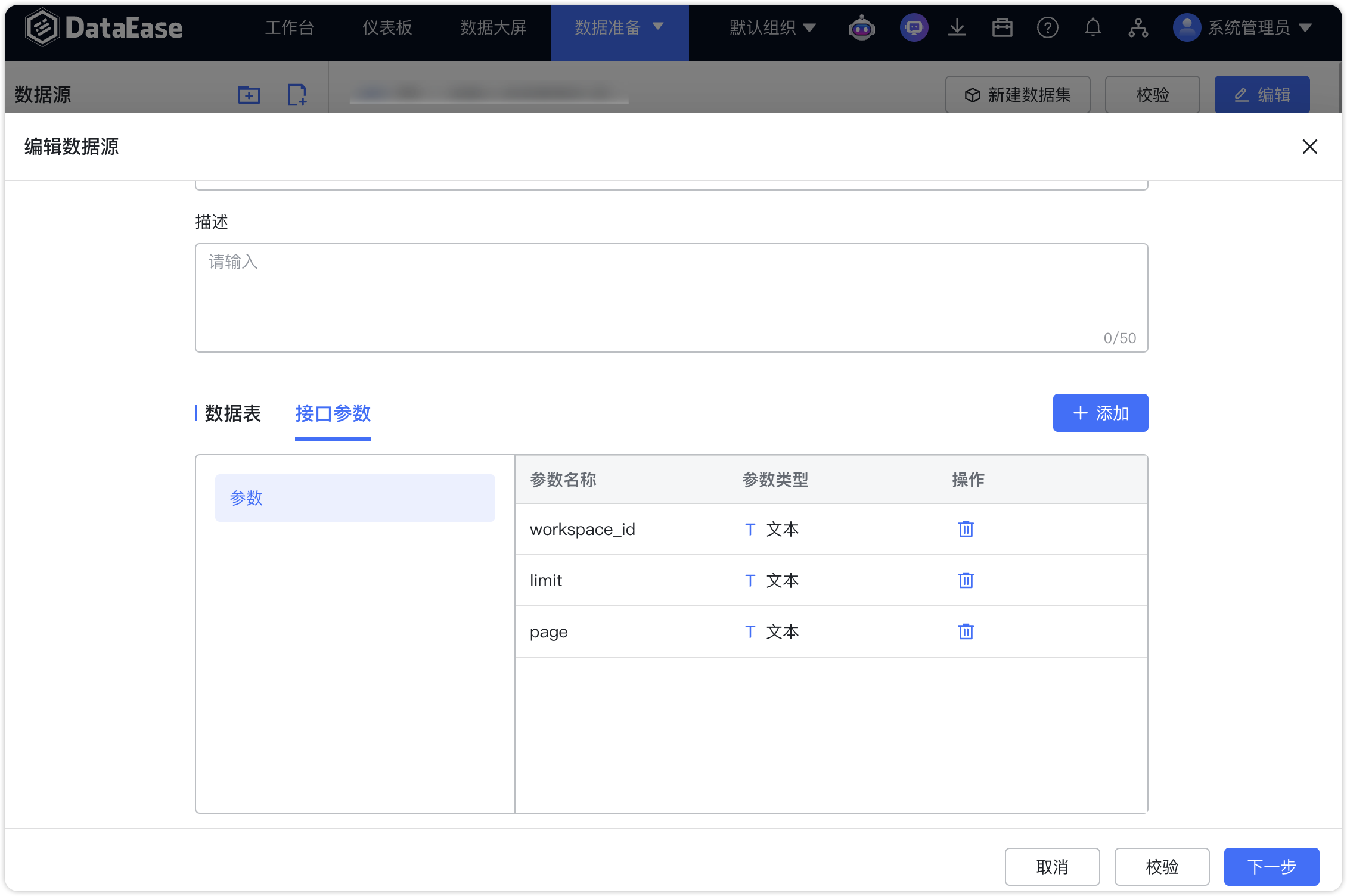Switch to the 数据表 tab
The image size is (1347, 896).
point(232,414)
